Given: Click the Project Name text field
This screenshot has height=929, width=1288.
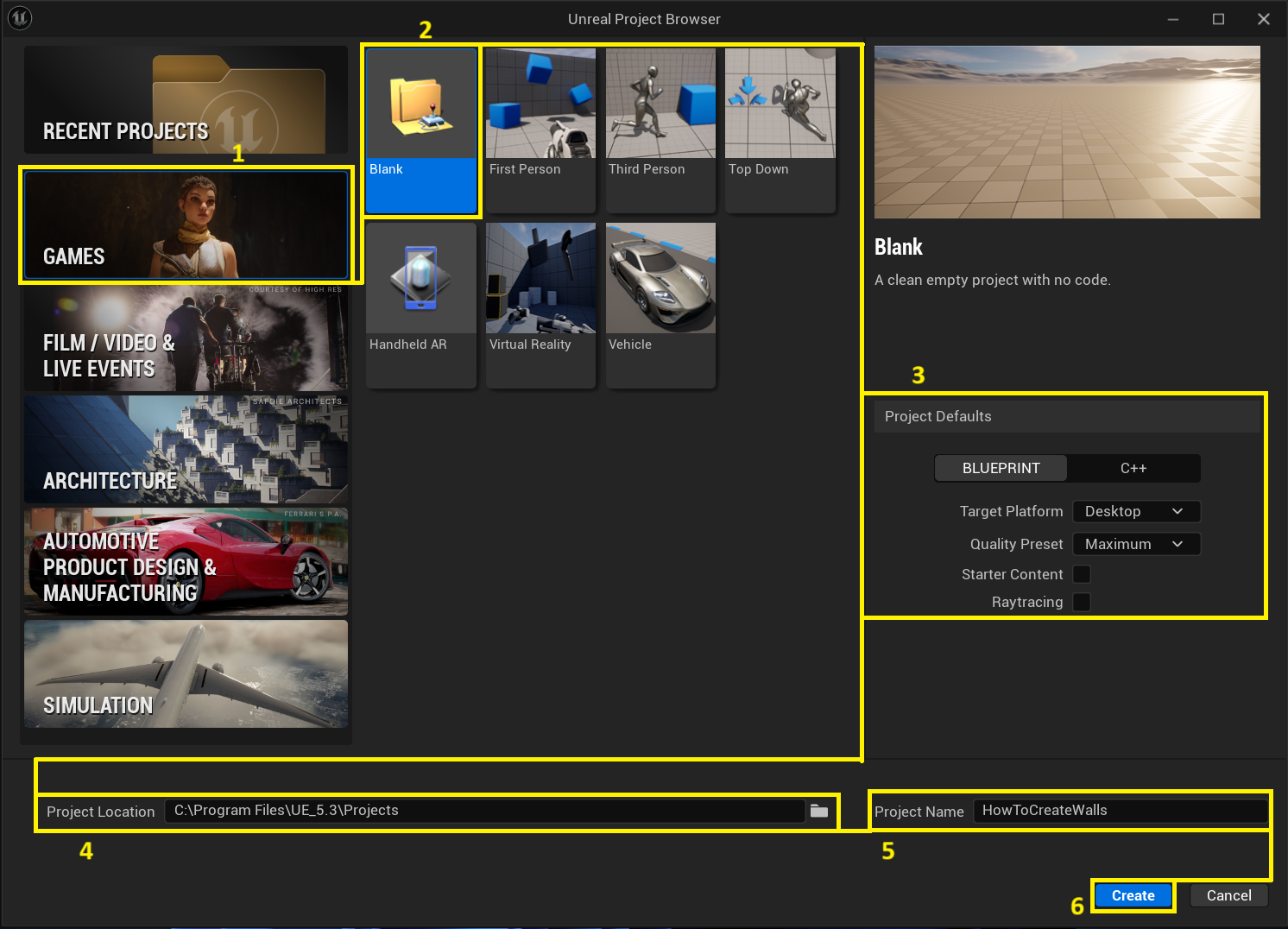Looking at the screenshot, I should click(1120, 811).
